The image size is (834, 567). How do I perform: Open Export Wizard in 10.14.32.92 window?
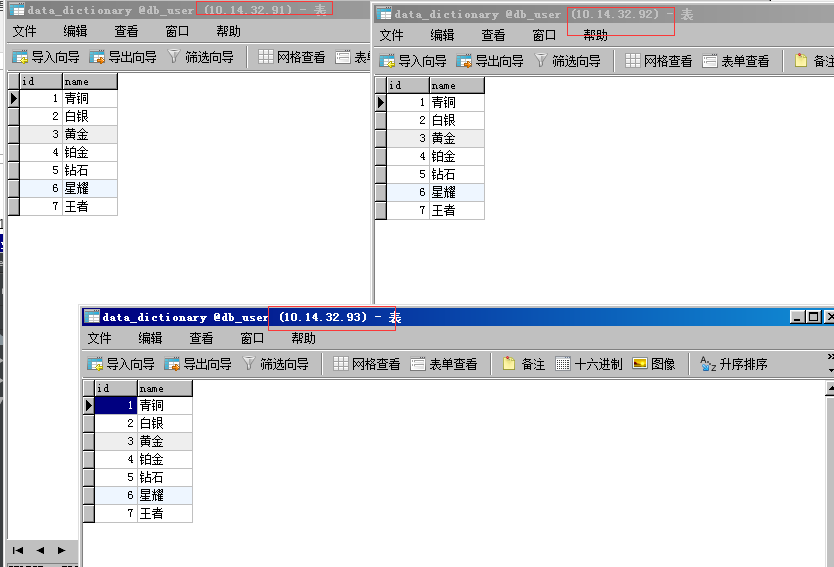[490, 61]
